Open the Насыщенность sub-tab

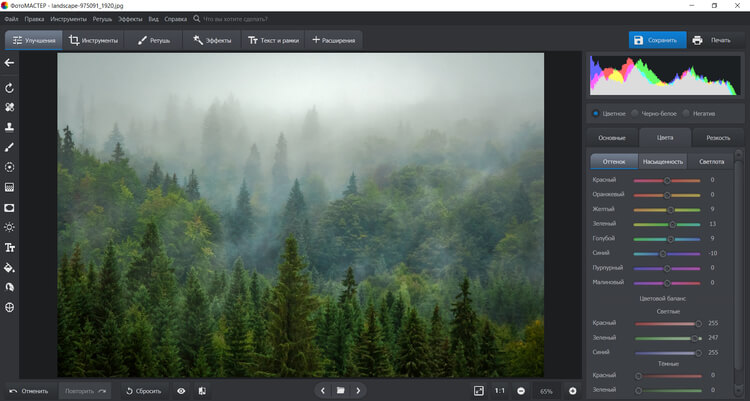point(662,161)
